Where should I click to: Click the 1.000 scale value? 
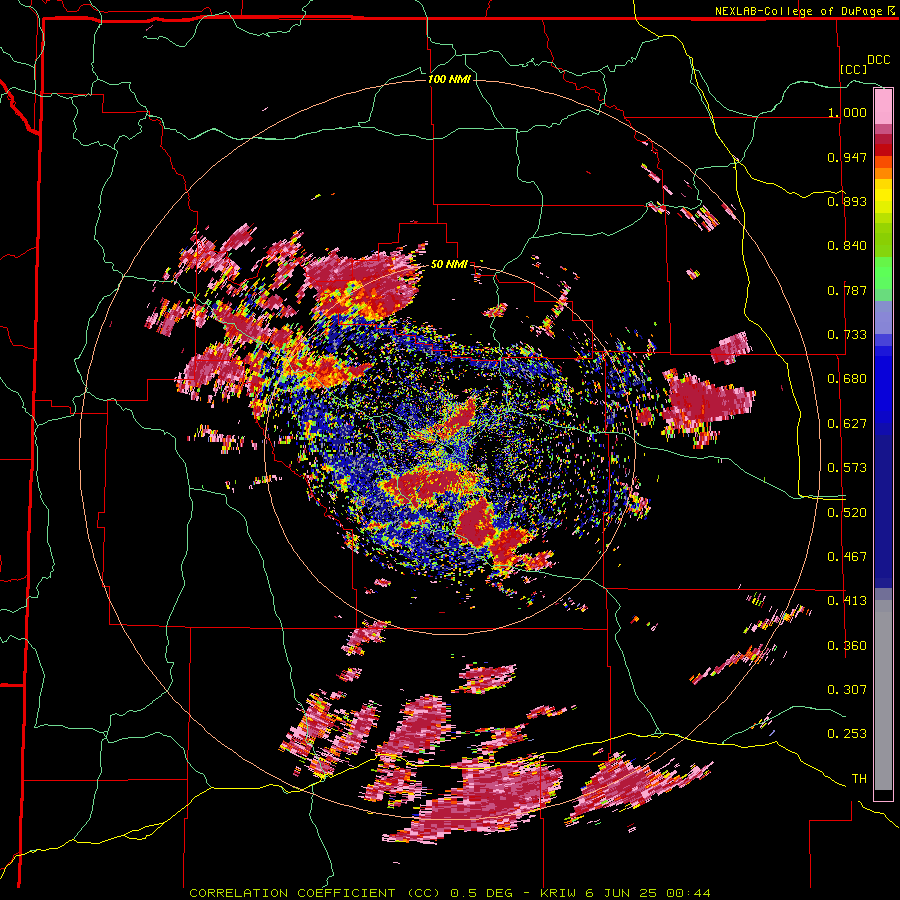(847, 112)
